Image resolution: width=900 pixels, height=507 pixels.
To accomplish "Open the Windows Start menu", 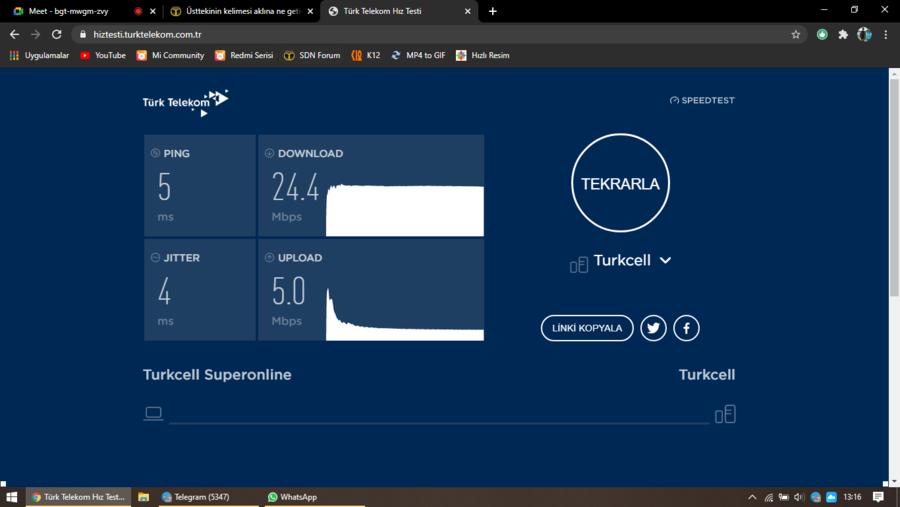I will point(11,497).
